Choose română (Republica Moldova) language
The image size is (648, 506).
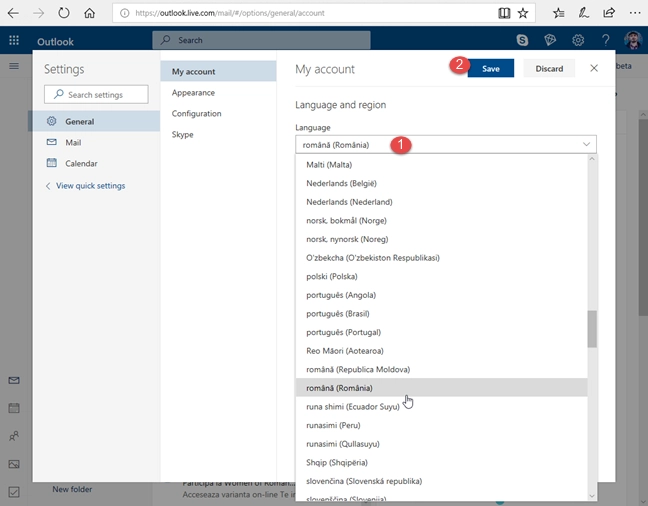(441, 369)
